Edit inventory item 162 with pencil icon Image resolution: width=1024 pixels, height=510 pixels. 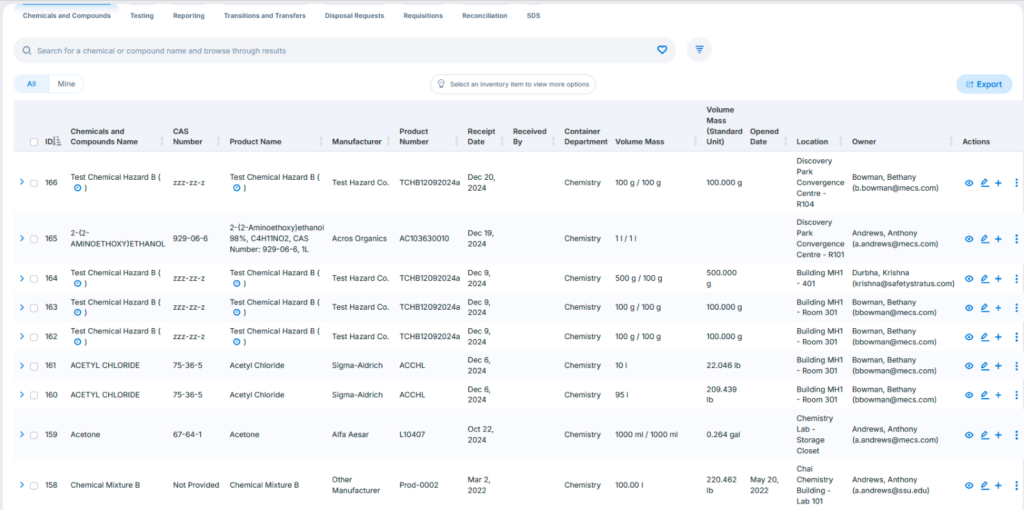(x=985, y=336)
